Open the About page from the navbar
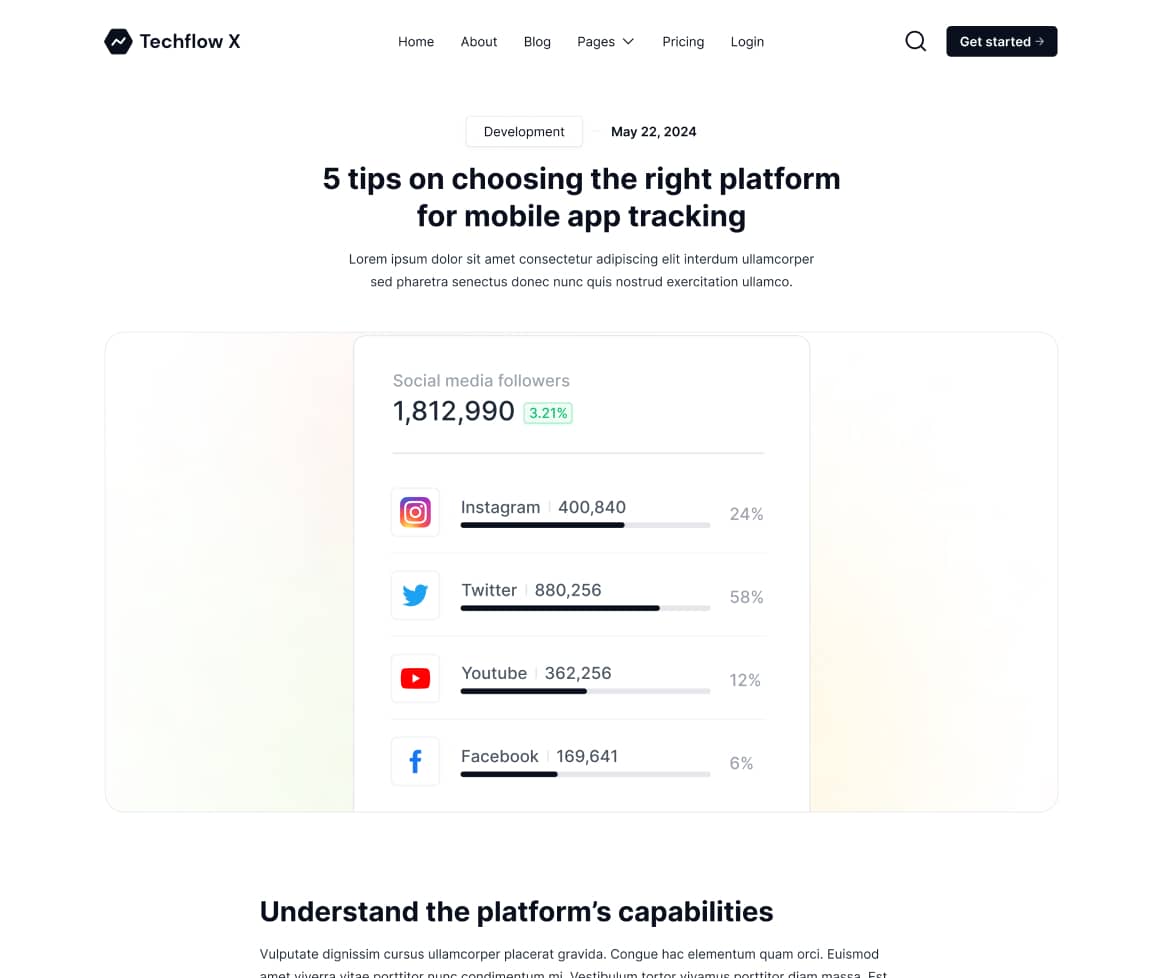The image size is (1164, 978). [479, 42]
